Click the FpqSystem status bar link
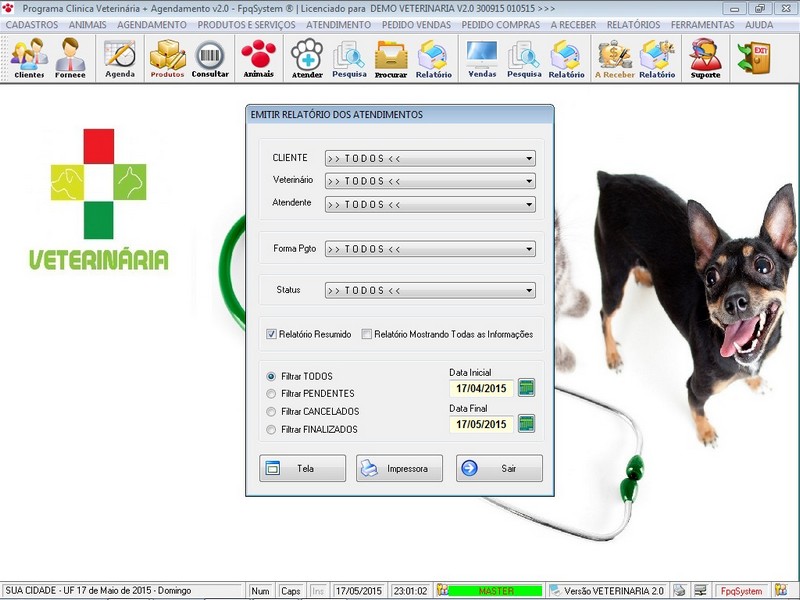This screenshot has height=600, width=800. point(741,591)
